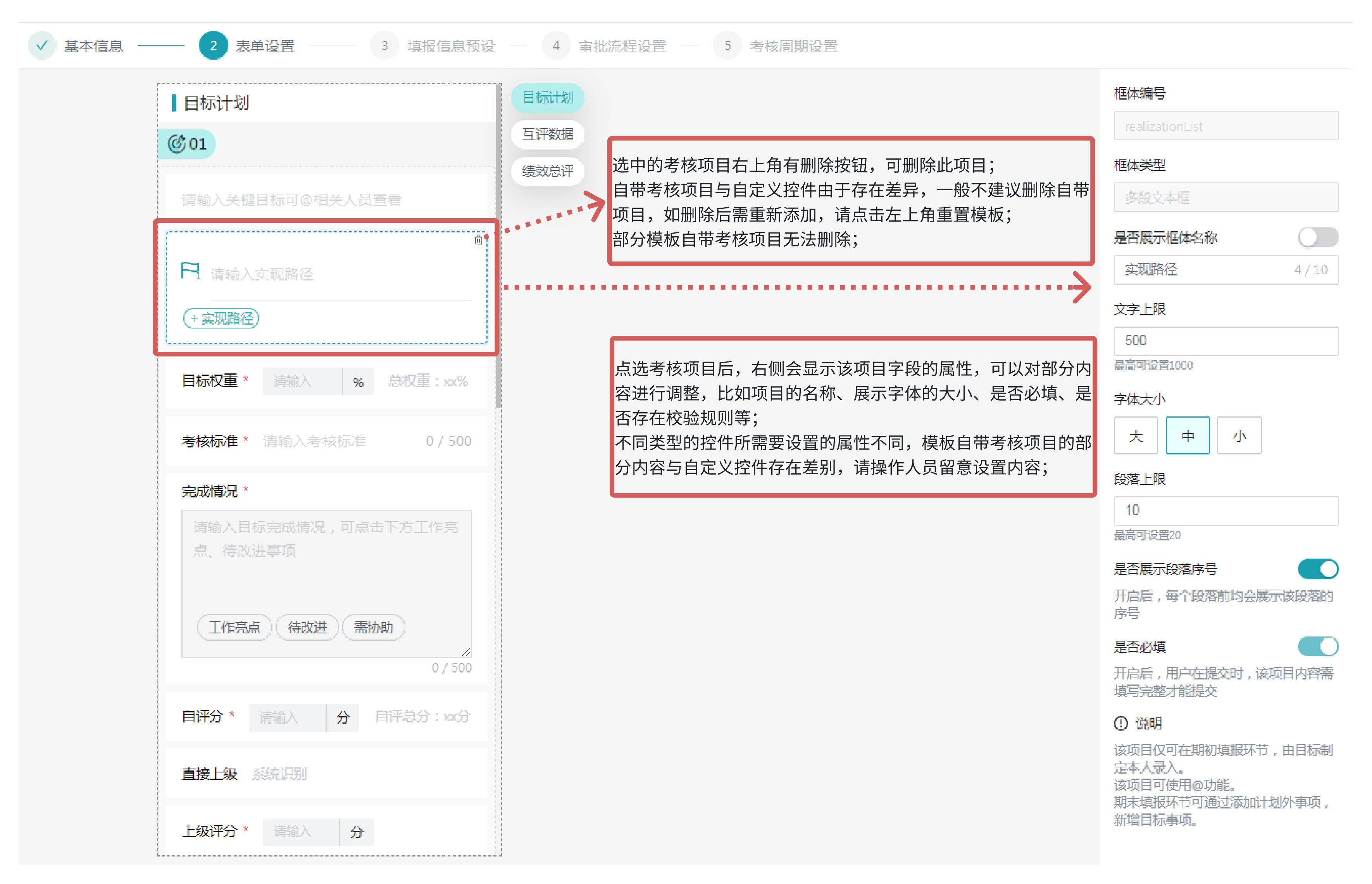Select the 大 font size option

point(1136,436)
